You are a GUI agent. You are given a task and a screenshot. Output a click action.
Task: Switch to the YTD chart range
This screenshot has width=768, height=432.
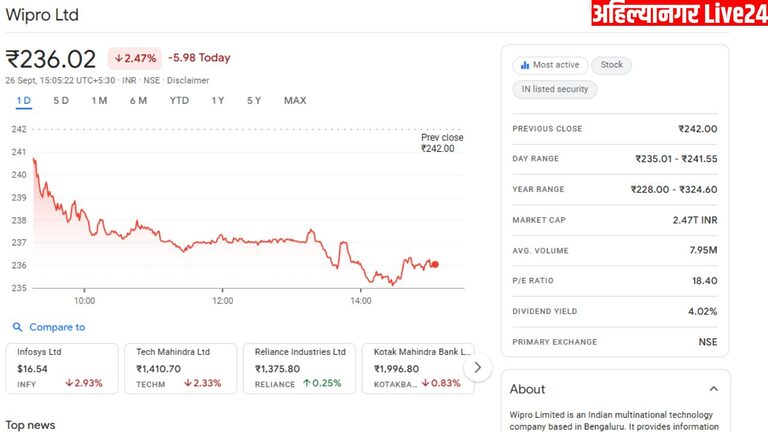[x=179, y=100]
